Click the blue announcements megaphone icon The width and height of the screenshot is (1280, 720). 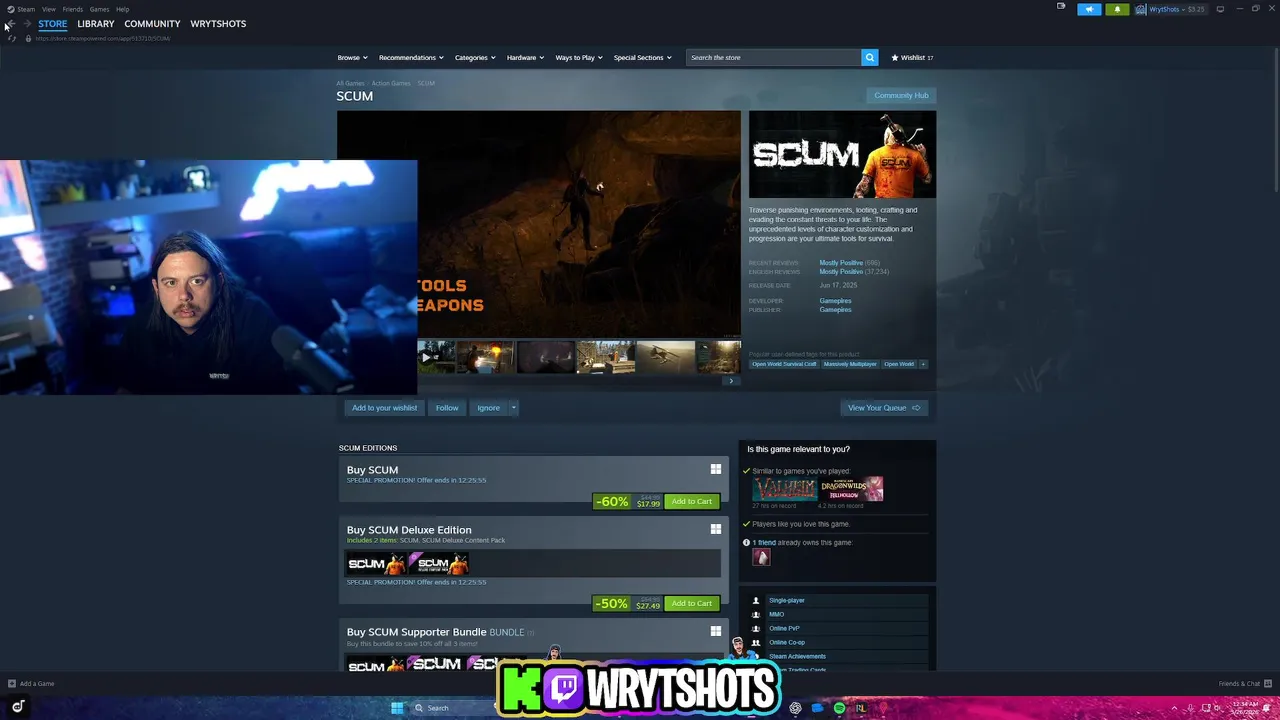pos(1089,9)
